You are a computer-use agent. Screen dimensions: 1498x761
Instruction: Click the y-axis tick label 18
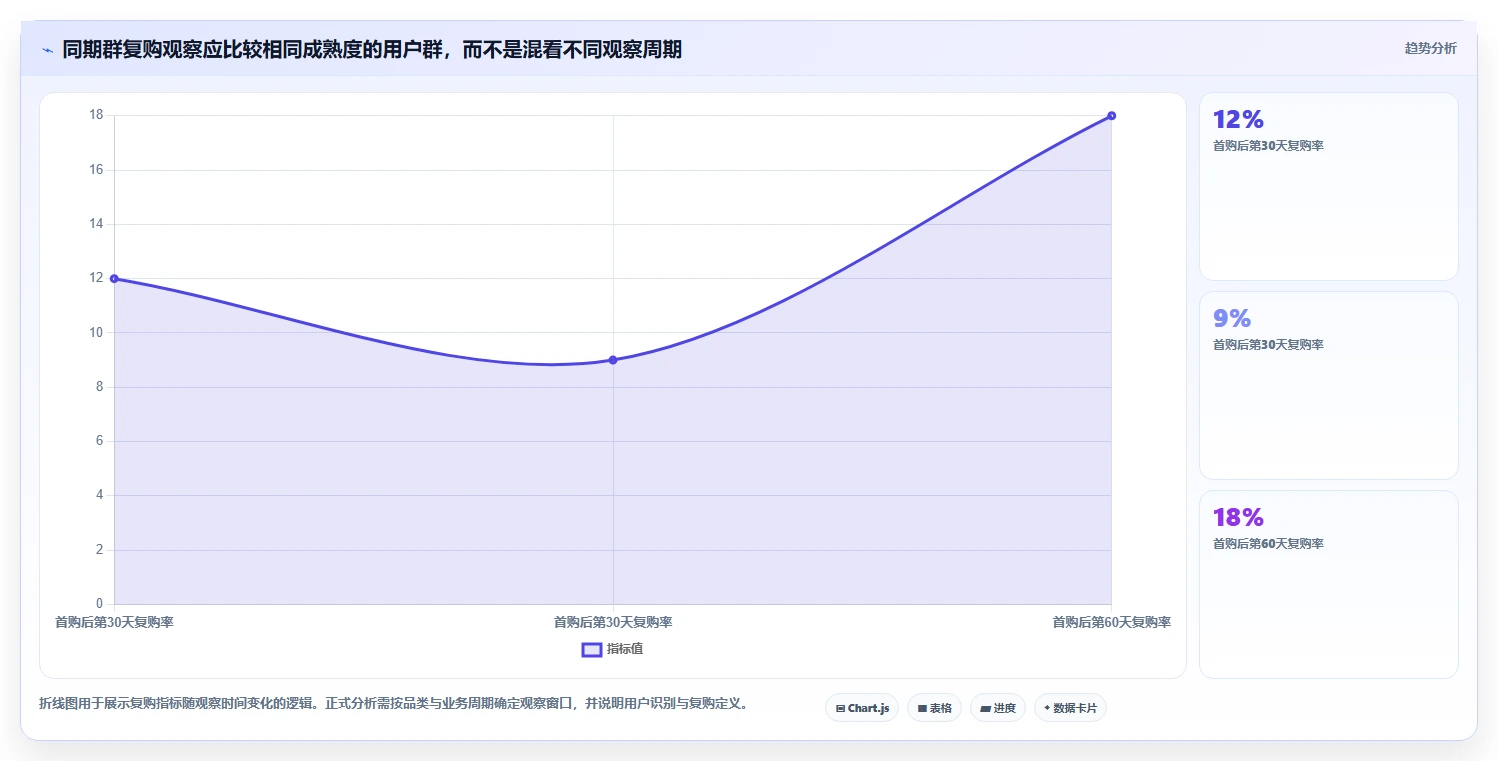coord(96,115)
